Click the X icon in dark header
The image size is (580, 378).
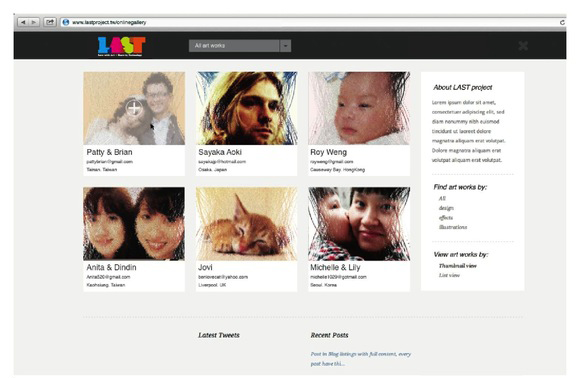[x=523, y=46]
